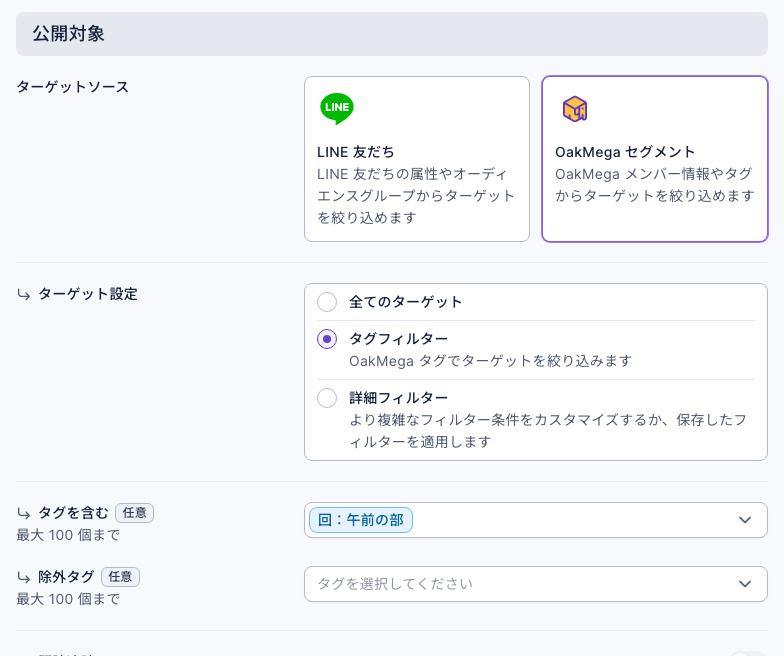Click the 任意 badge next to タグを含む
This screenshot has width=784, height=656.
coord(134,513)
